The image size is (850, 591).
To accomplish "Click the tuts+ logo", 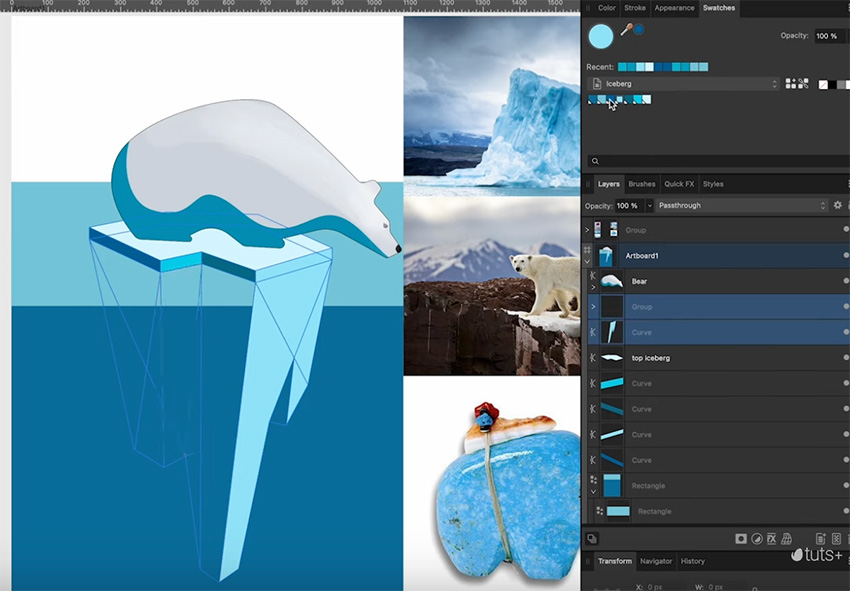I will pyautogui.click(x=817, y=556).
